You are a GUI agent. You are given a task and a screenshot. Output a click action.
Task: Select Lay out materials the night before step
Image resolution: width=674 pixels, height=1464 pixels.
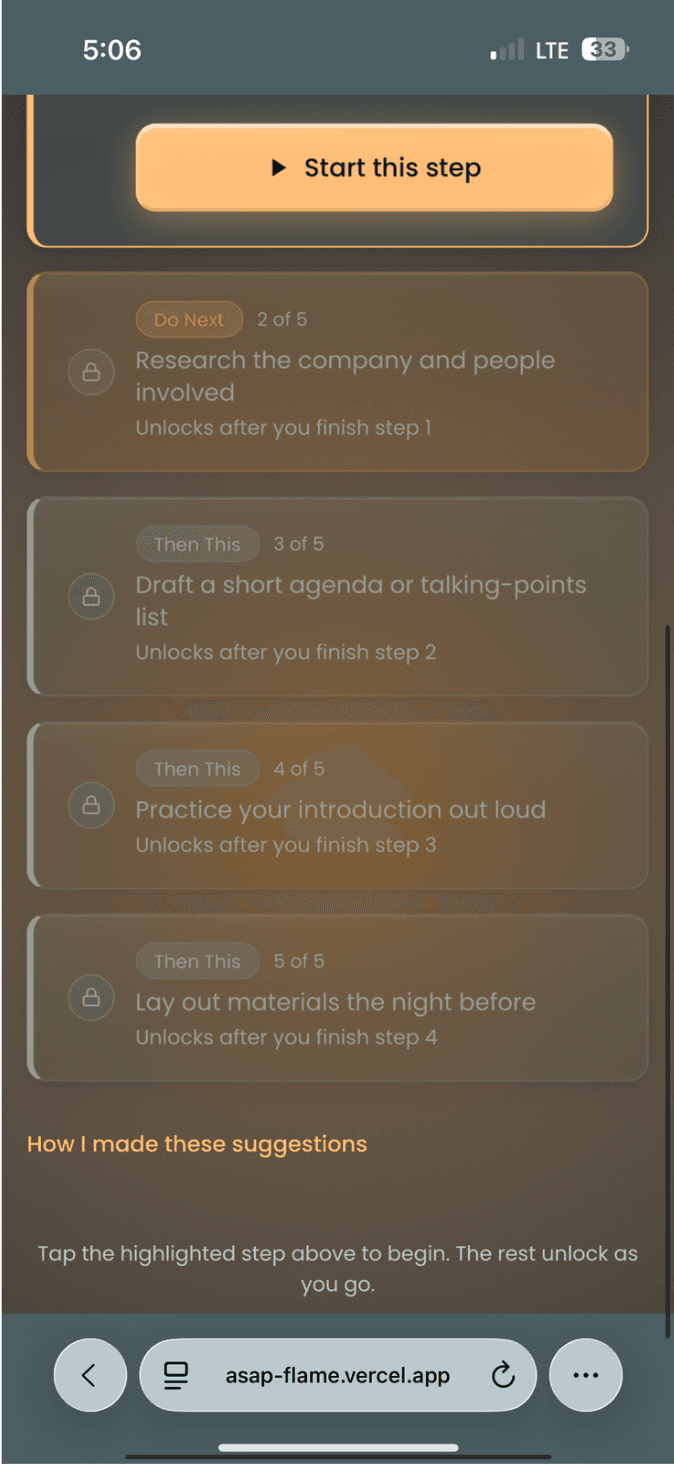point(338,997)
